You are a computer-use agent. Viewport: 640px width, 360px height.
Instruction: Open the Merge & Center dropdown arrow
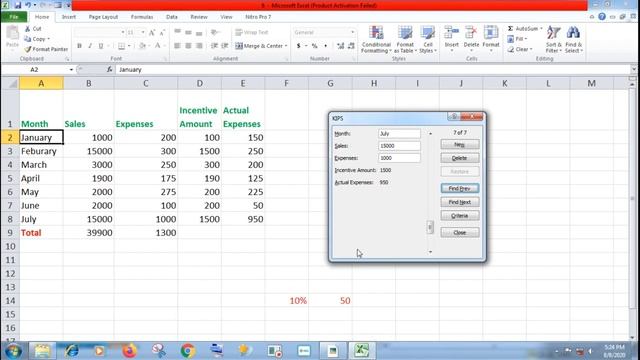coord(286,46)
